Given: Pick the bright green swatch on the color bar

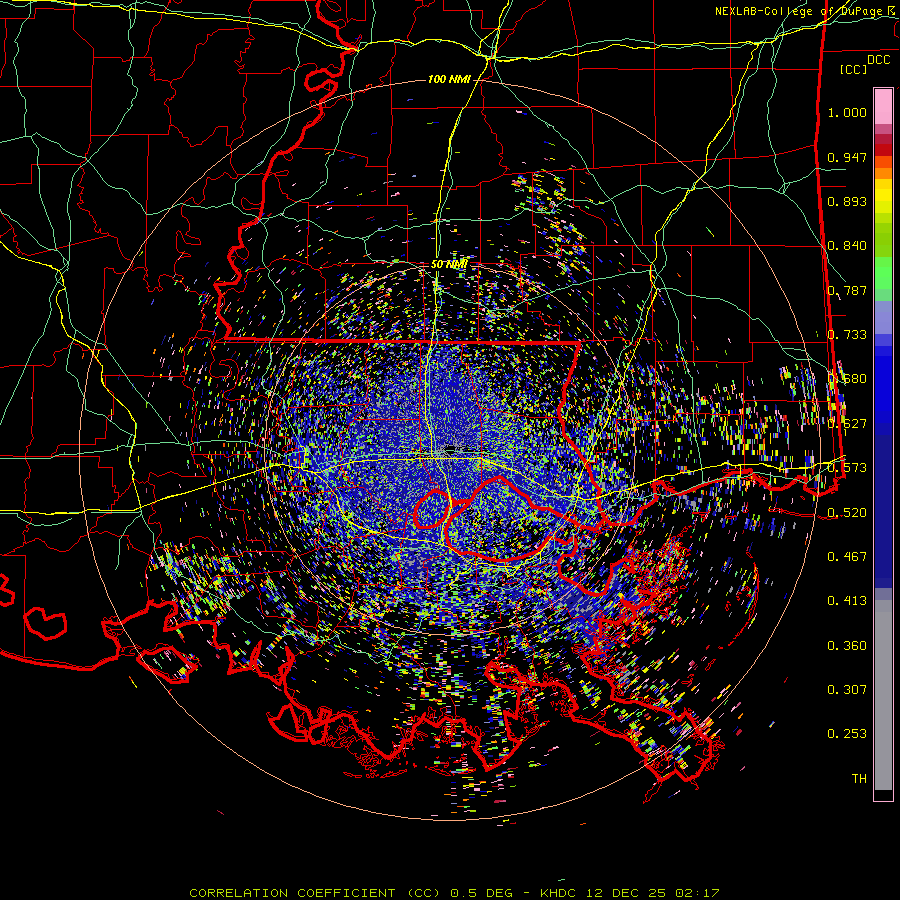Looking at the screenshot, I should click(x=883, y=273).
